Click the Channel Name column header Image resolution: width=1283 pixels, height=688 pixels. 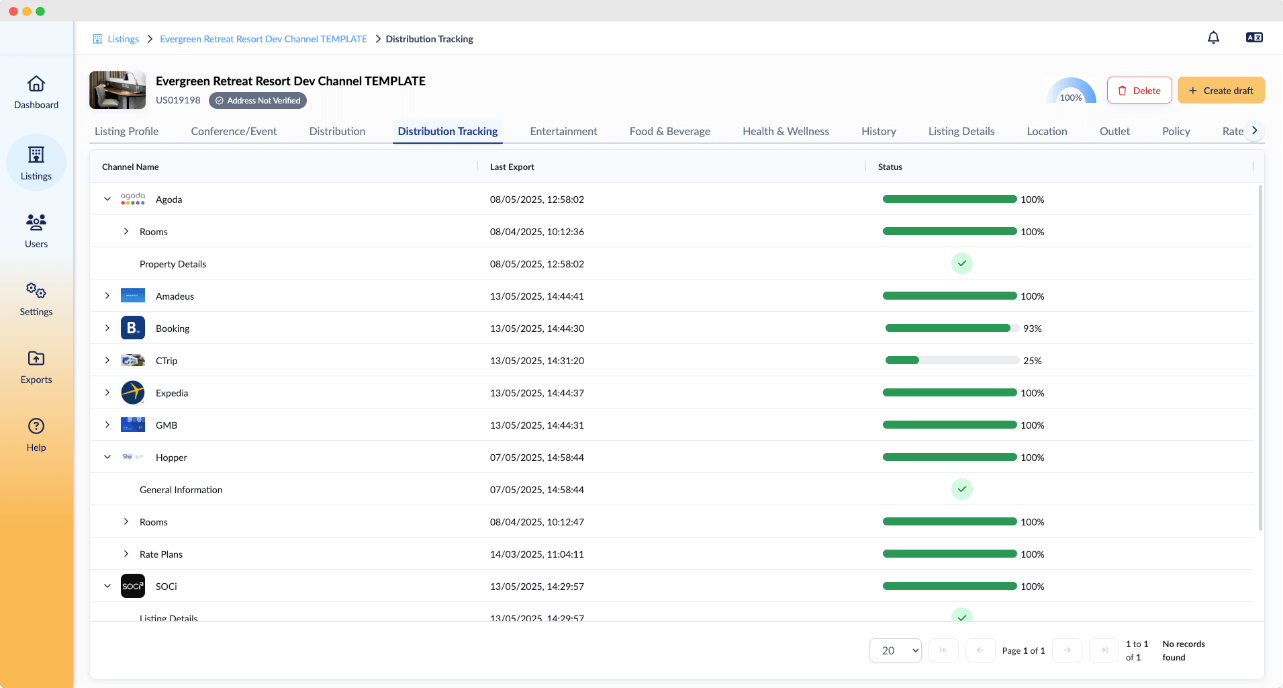[130, 167]
